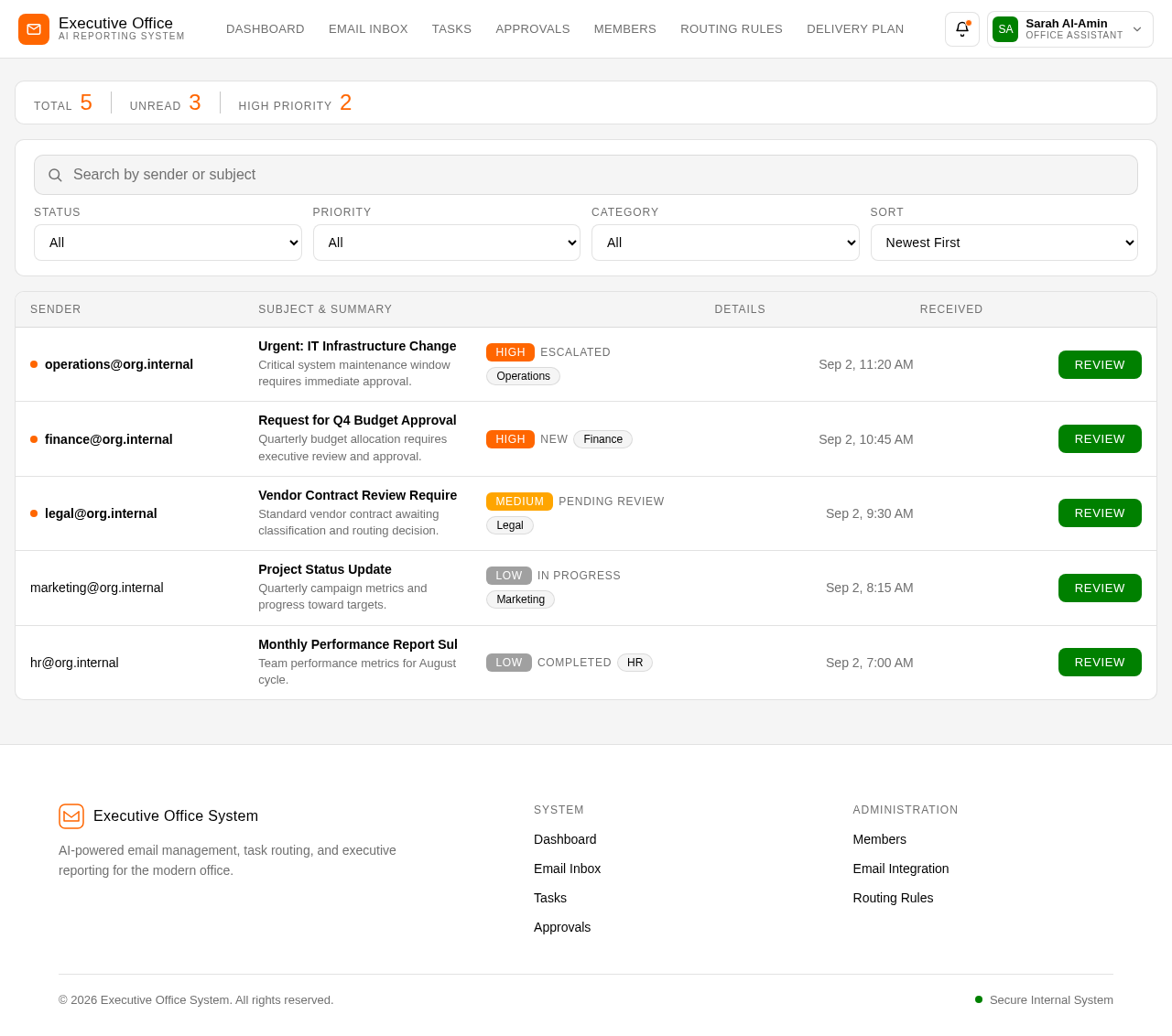Open footer Dashboard link
This screenshot has width=1172, height=1036.
coord(565,839)
